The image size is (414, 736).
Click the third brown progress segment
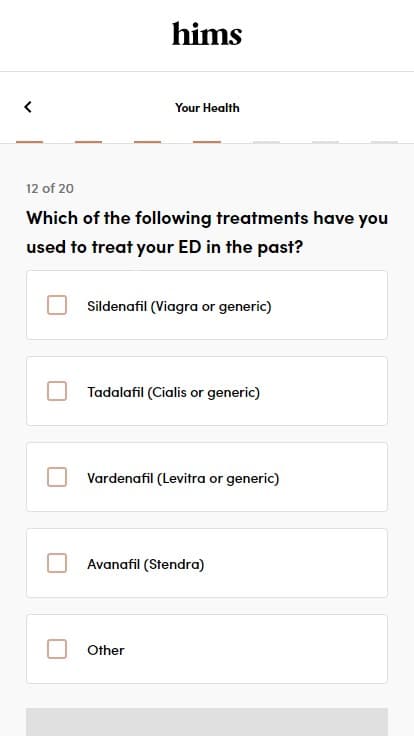click(x=148, y=142)
